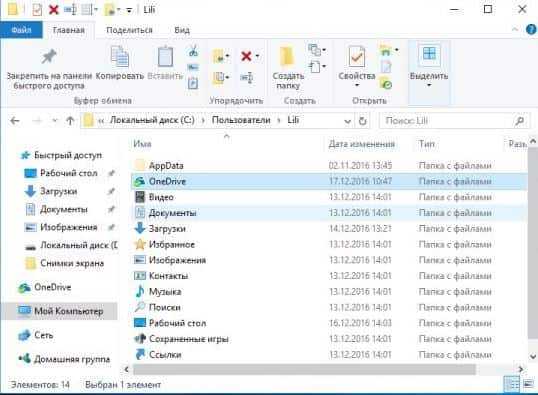
Task: Select Загрузки in Quick access list
Action: pyautogui.click(x=51, y=191)
